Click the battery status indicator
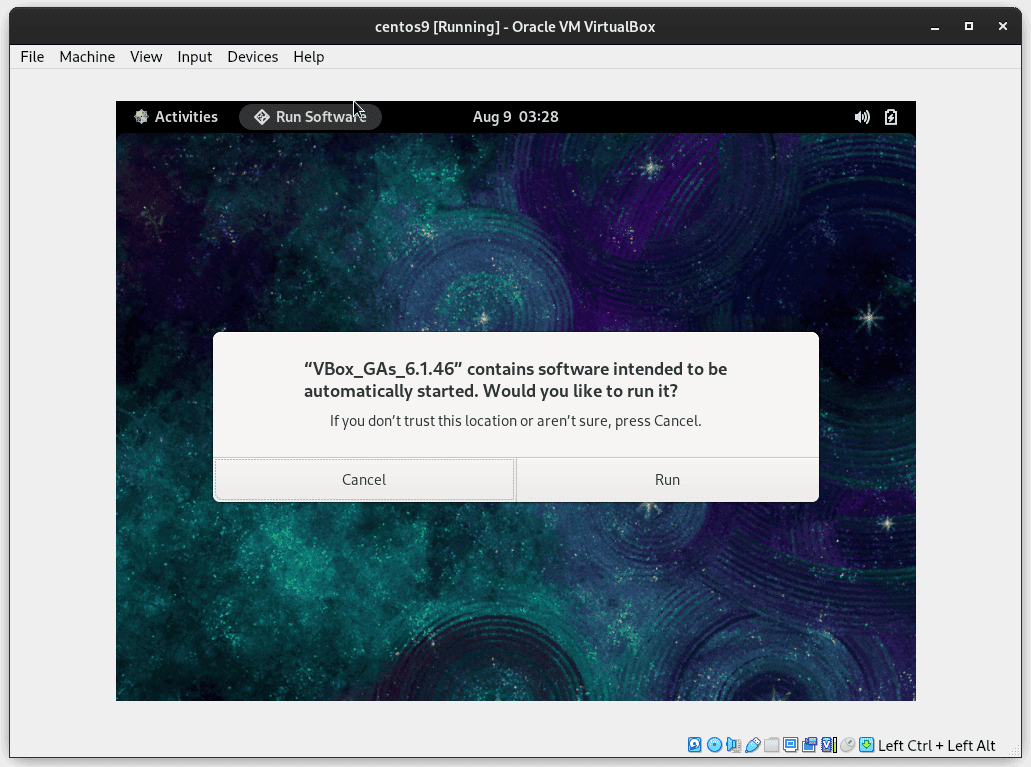This screenshot has height=767, width=1031. point(889,117)
